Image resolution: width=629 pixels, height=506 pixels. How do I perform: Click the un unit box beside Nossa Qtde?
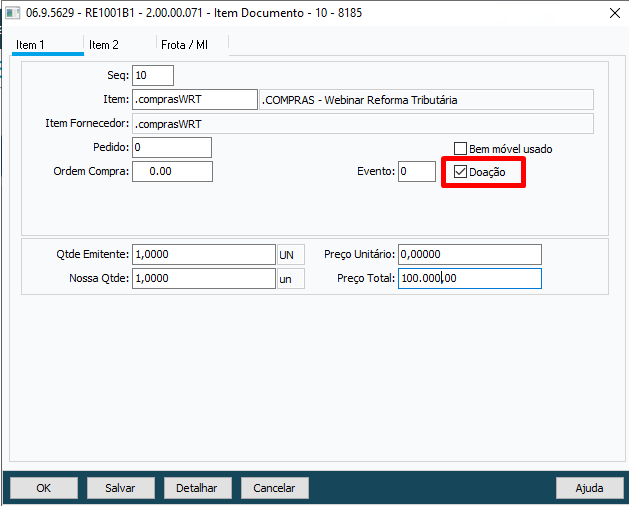(x=291, y=278)
